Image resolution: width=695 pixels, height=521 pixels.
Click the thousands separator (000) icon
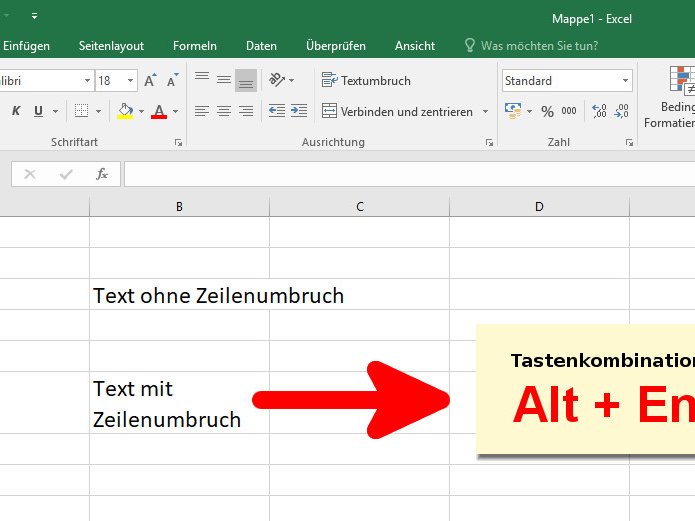coord(569,111)
